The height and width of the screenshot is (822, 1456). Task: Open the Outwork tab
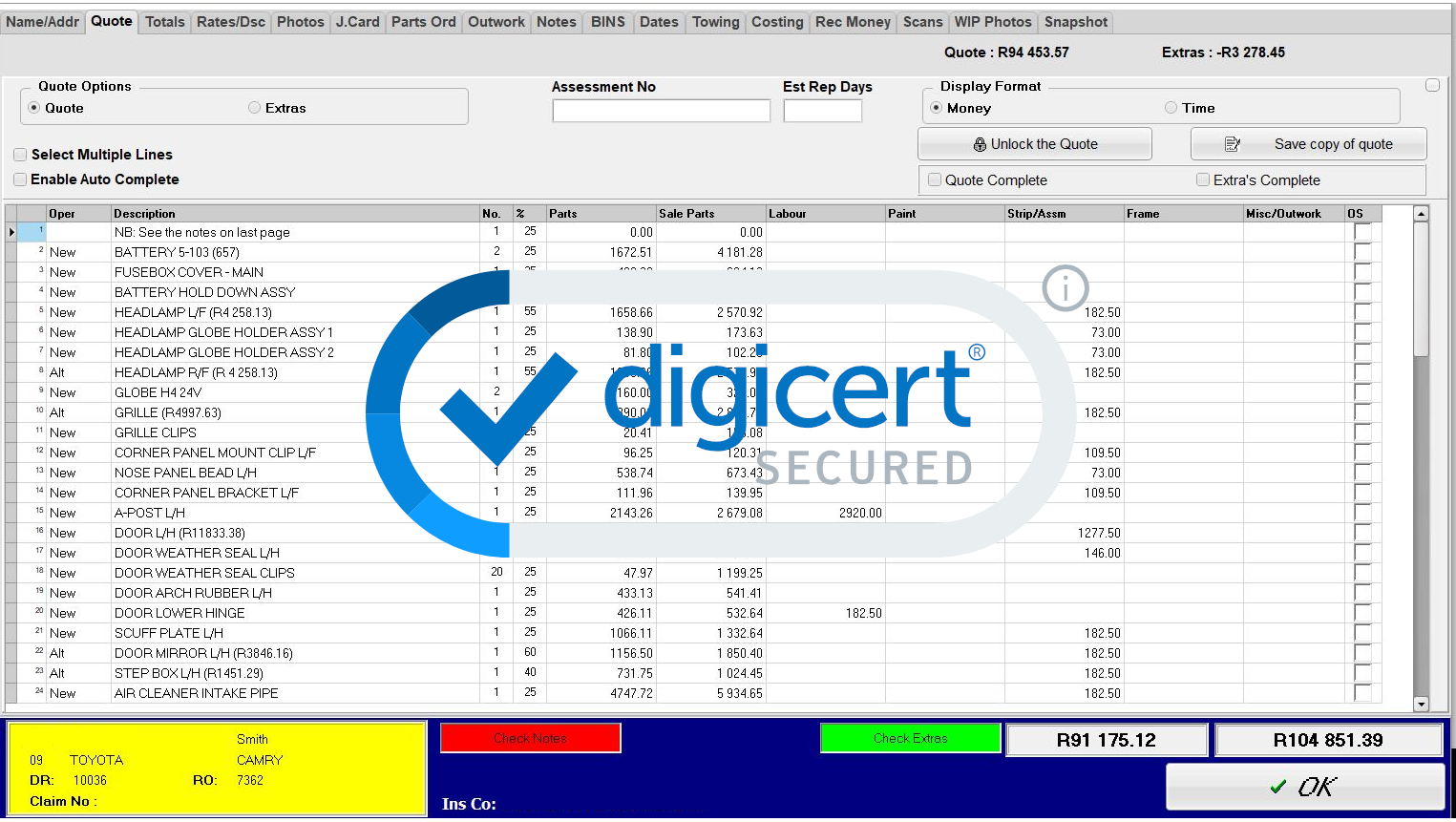[496, 22]
